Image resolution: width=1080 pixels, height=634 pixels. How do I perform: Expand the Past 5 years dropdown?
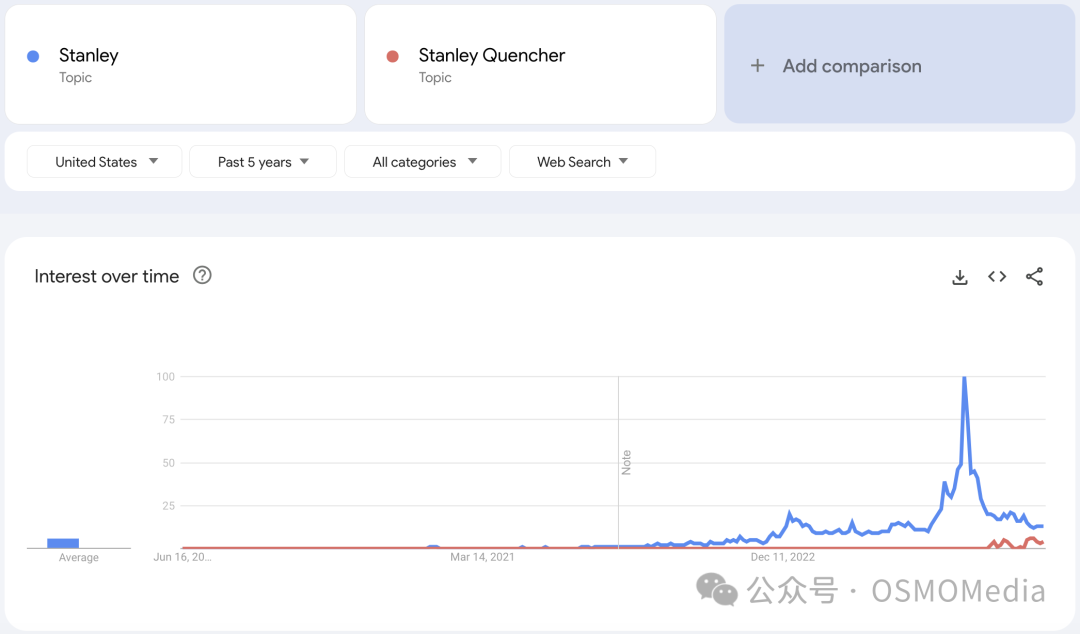(263, 162)
